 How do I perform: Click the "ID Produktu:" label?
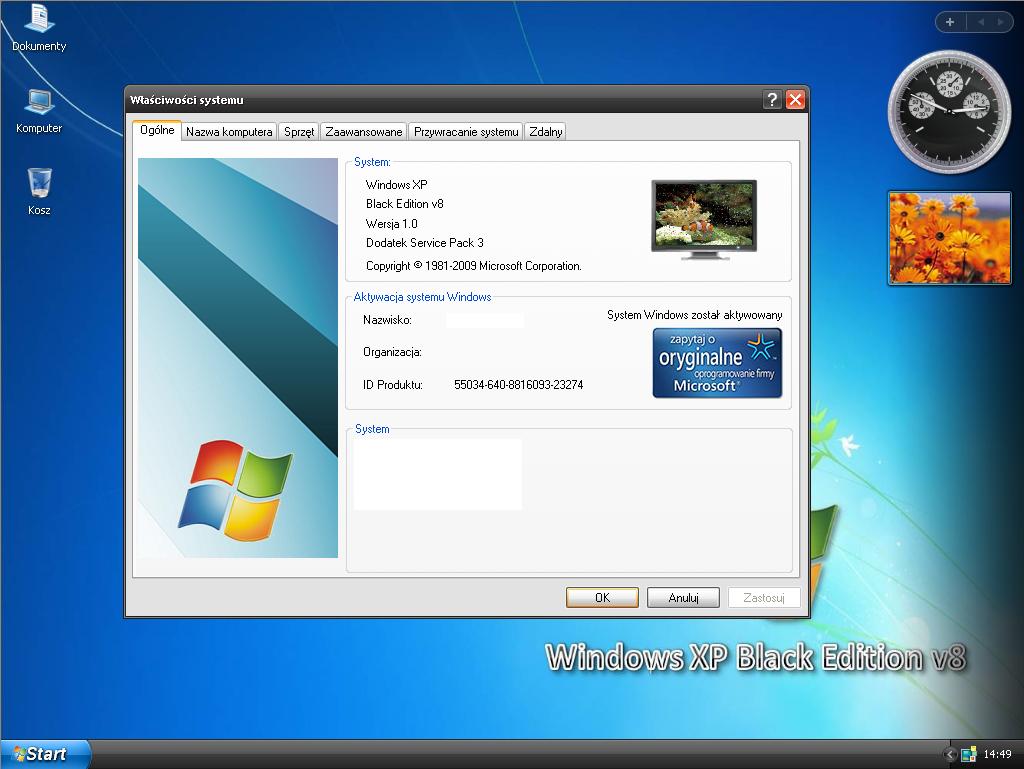392,385
